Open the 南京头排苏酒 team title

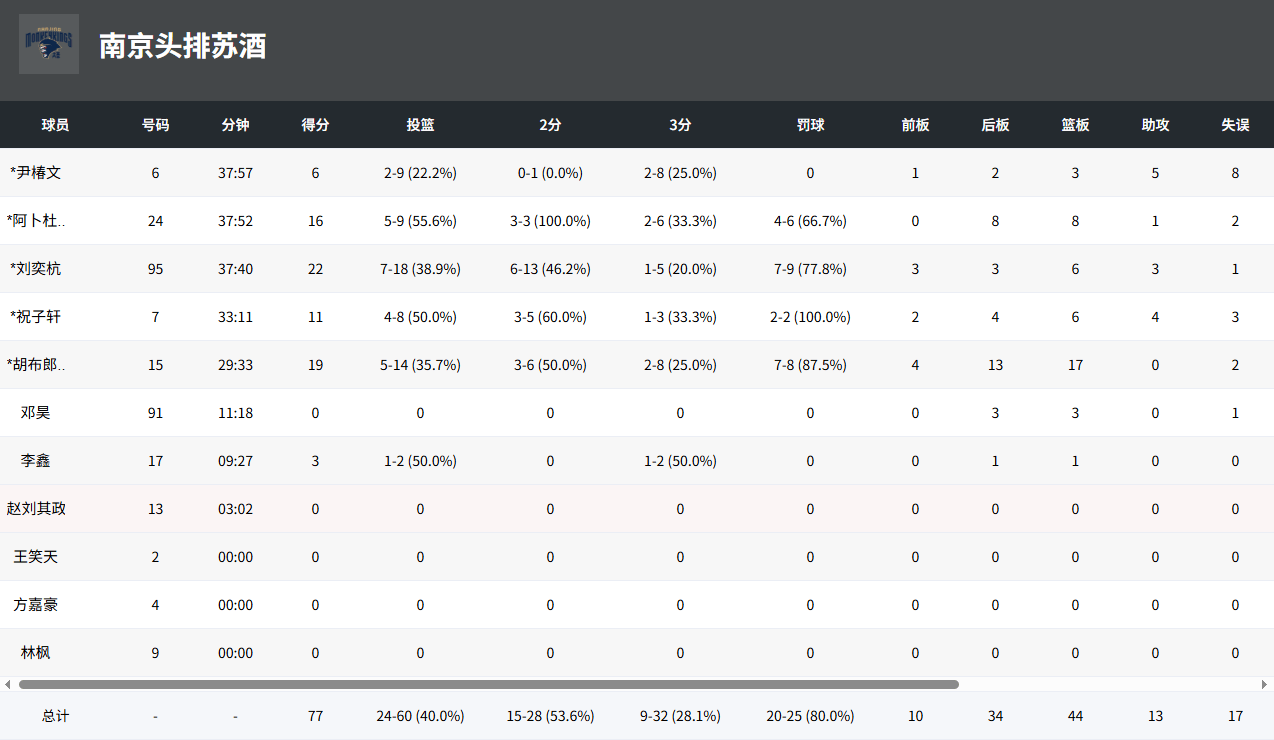(x=182, y=46)
